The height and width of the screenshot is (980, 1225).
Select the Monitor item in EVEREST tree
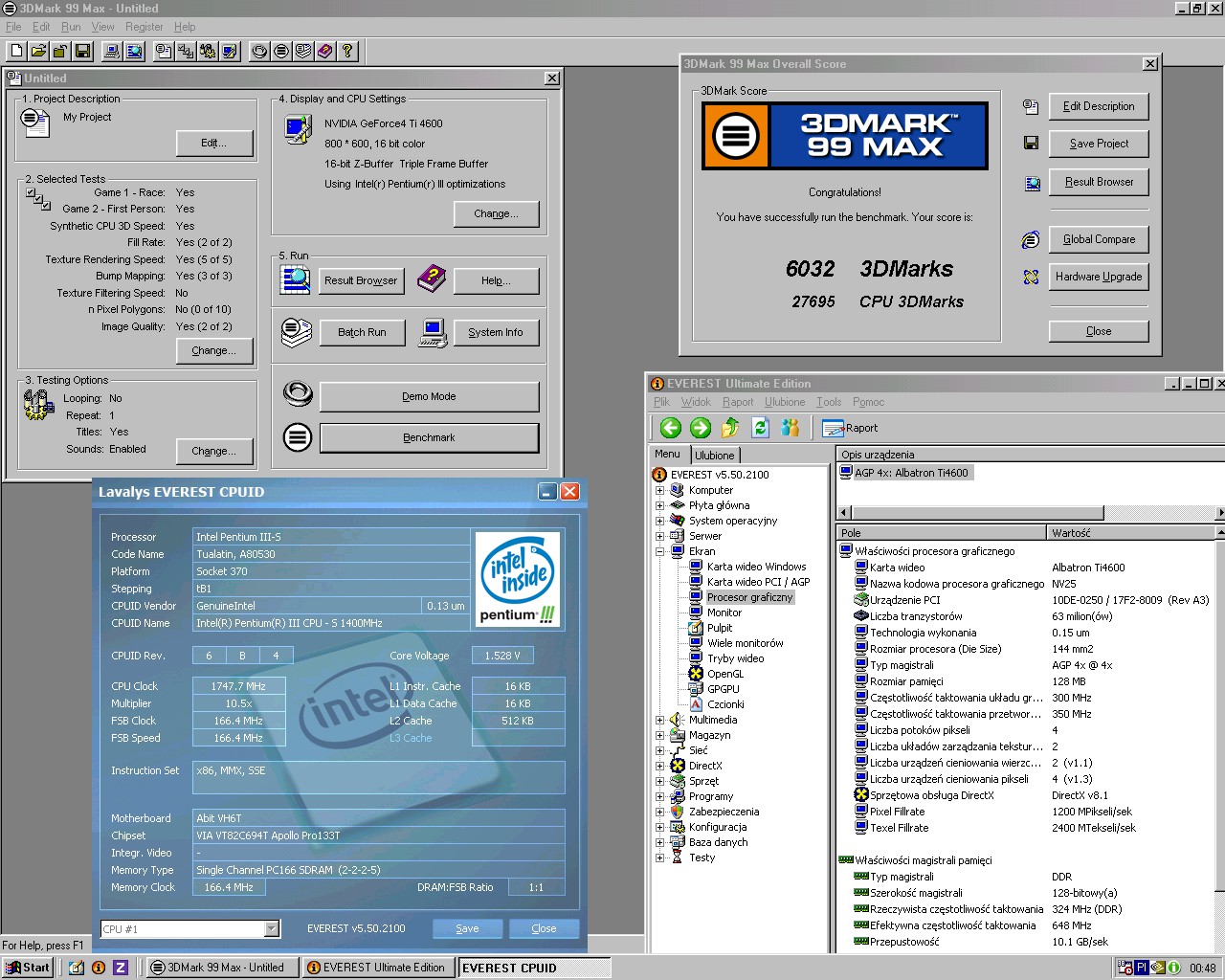pos(724,612)
